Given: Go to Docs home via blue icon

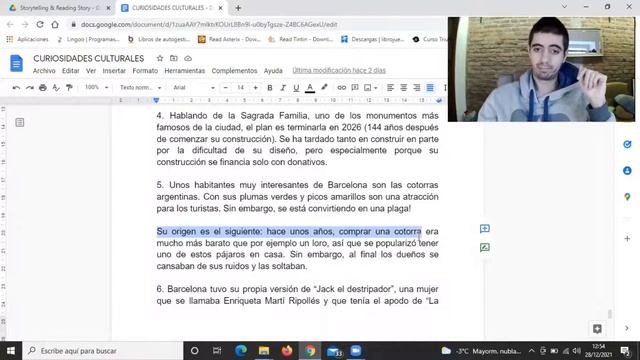Looking at the screenshot, I should click(x=16, y=63).
